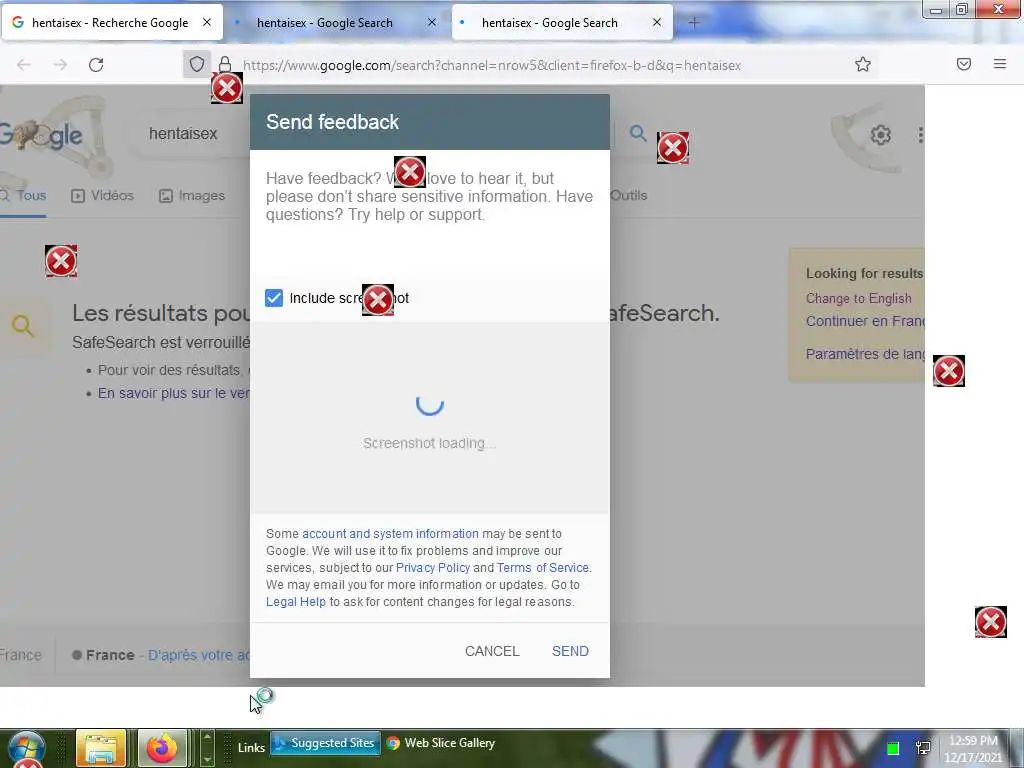1024x768 pixels.
Task: Close the third Google Search tab
Action: (x=657, y=22)
